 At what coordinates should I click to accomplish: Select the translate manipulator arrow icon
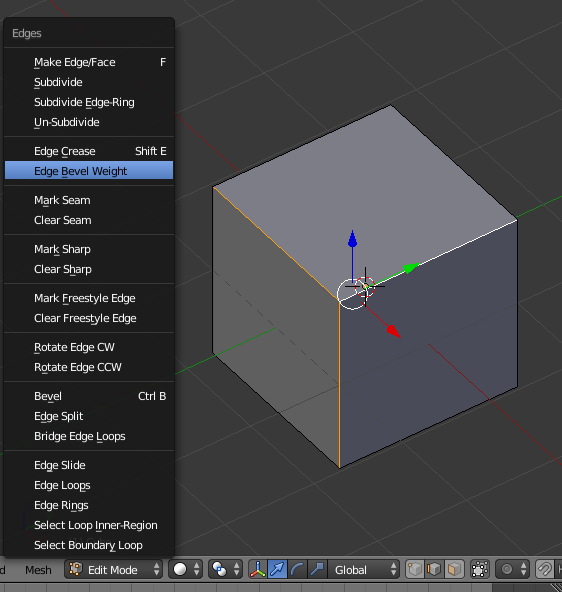coord(277,569)
